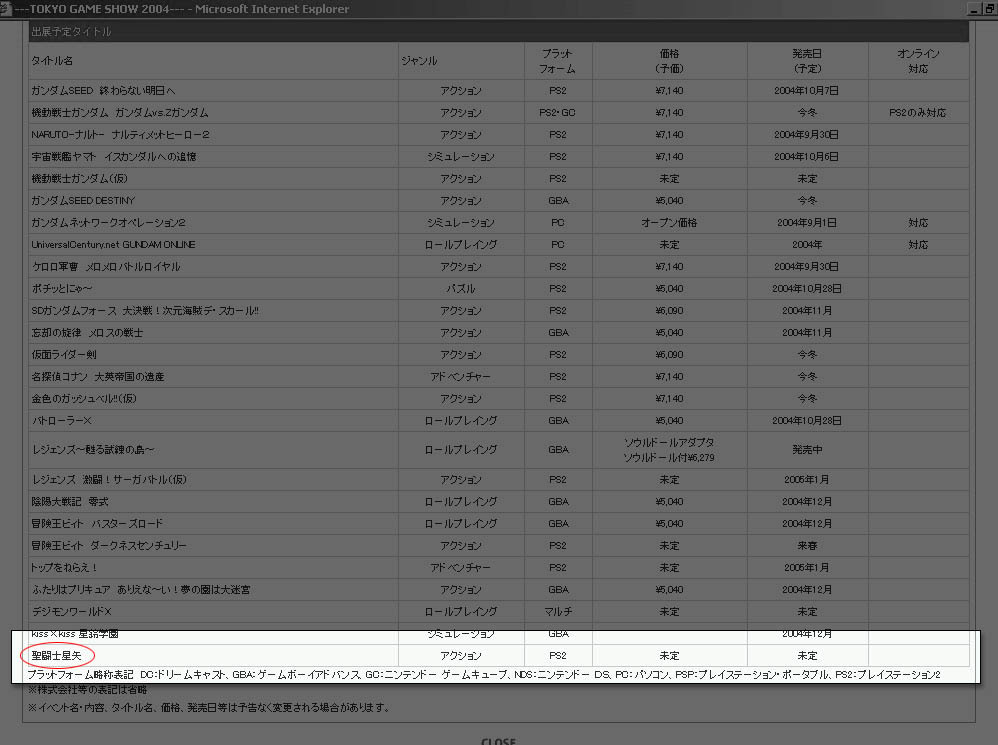Click title 'UniversalCentury.net GUNDAM ONLINE'
This screenshot has height=745, width=998.
(113, 244)
